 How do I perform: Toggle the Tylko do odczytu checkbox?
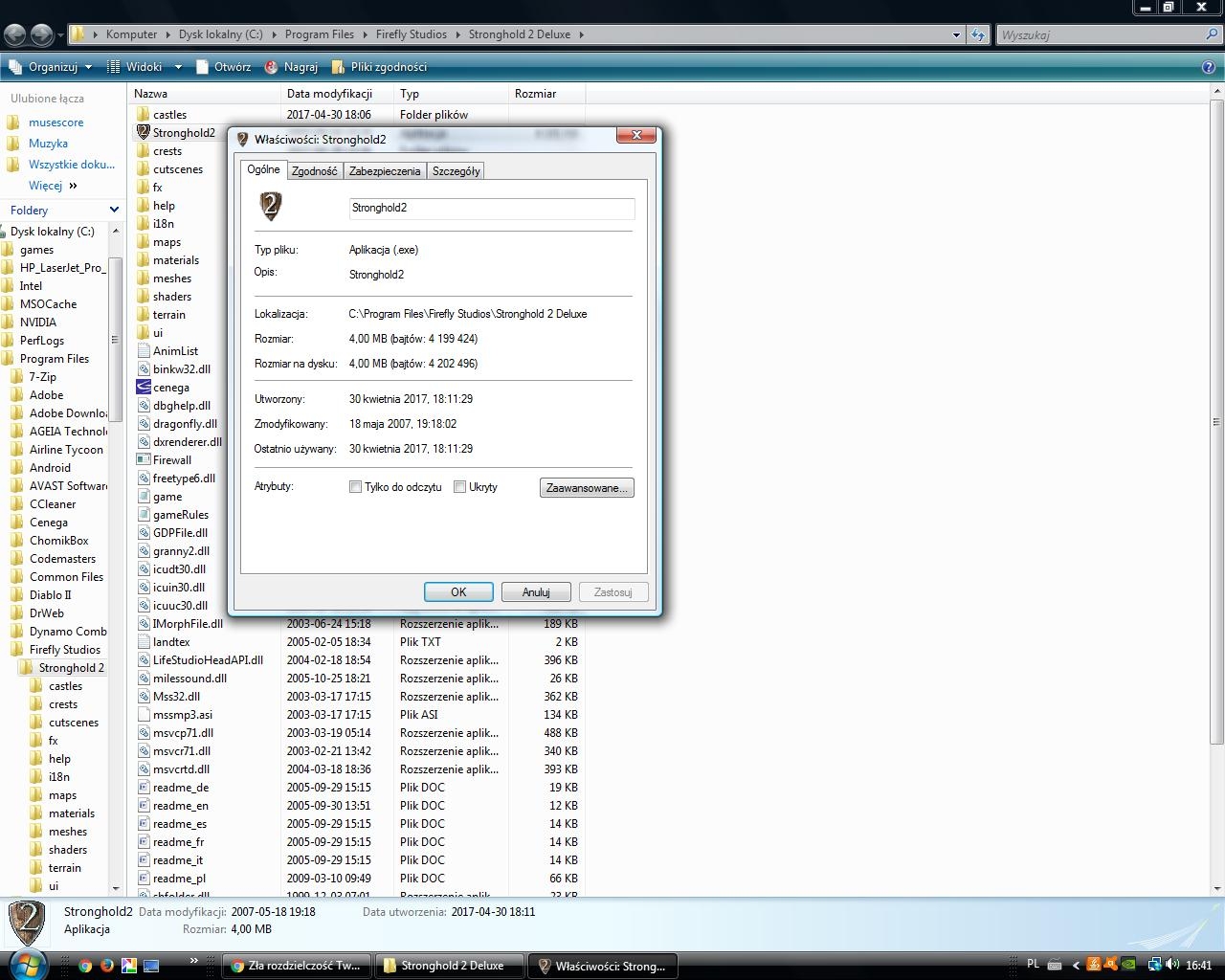click(x=356, y=487)
